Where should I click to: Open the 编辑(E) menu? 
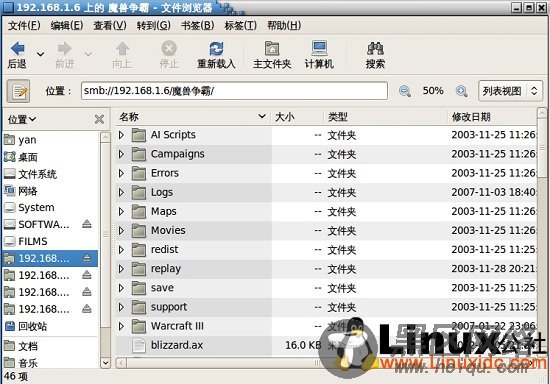tap(67, 26)
